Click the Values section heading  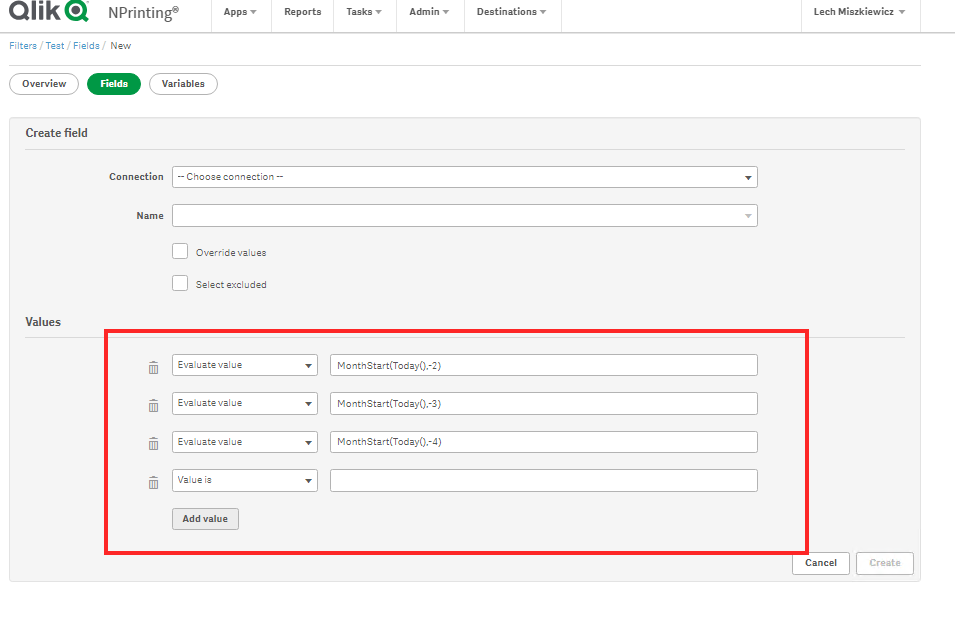(43, 321)
